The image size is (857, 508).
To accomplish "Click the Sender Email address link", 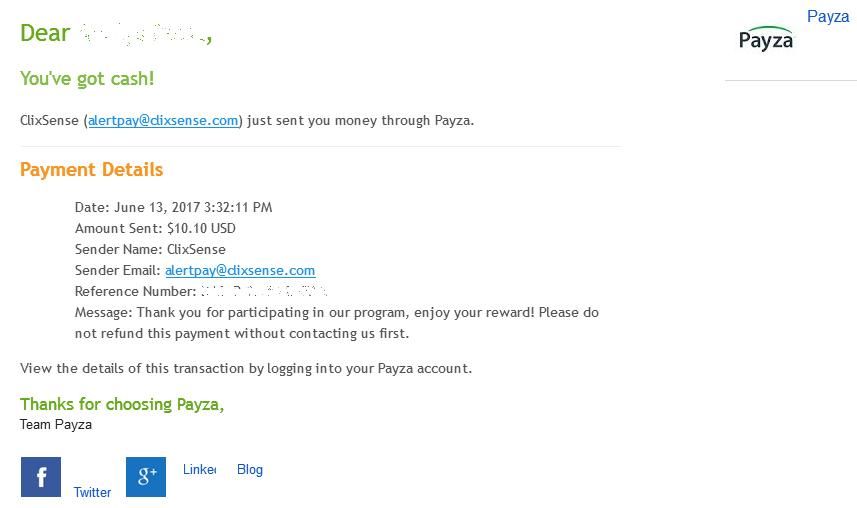I will (240, 270).
